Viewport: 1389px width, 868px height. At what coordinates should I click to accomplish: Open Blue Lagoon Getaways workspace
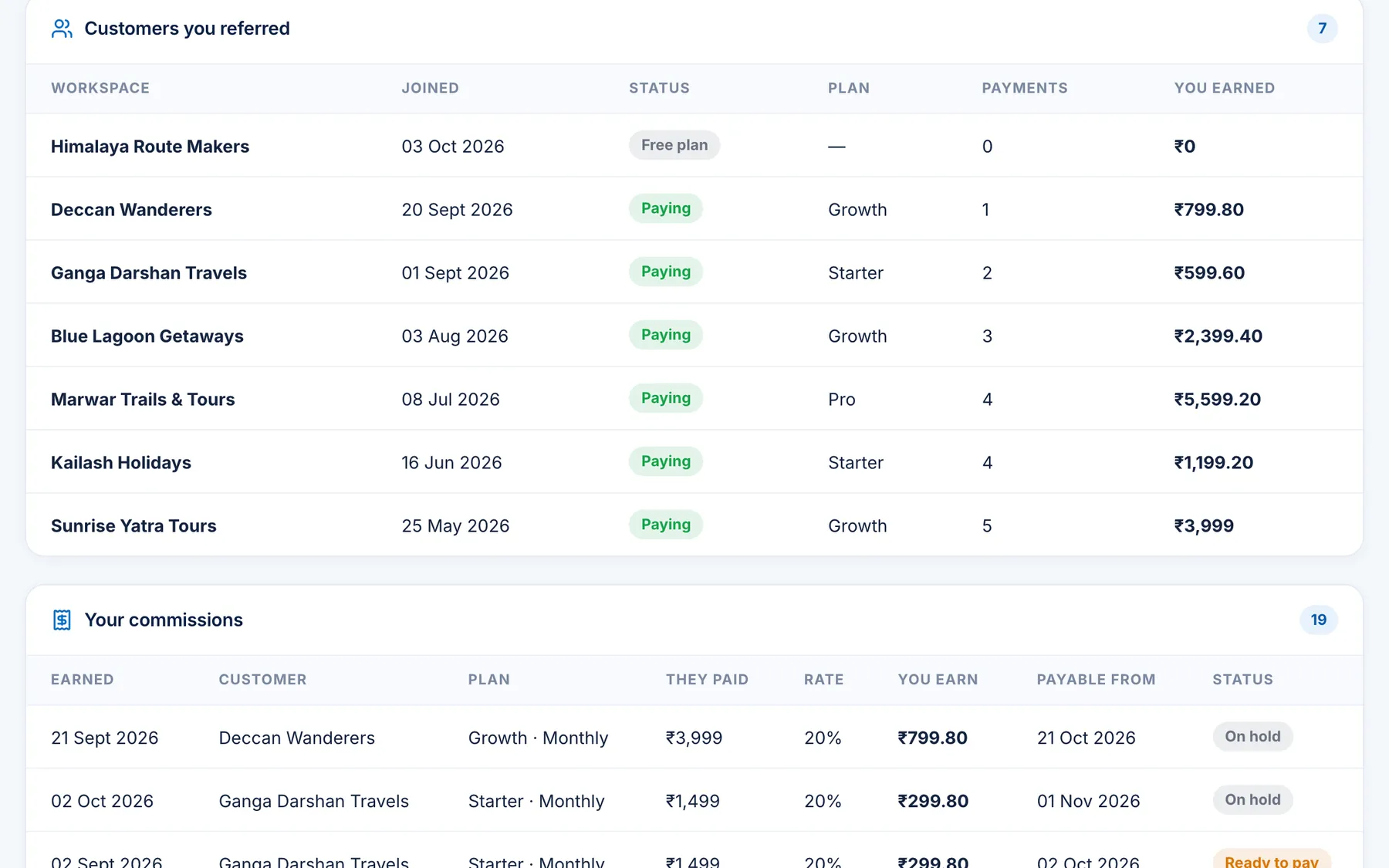click(x=147, y=336)
